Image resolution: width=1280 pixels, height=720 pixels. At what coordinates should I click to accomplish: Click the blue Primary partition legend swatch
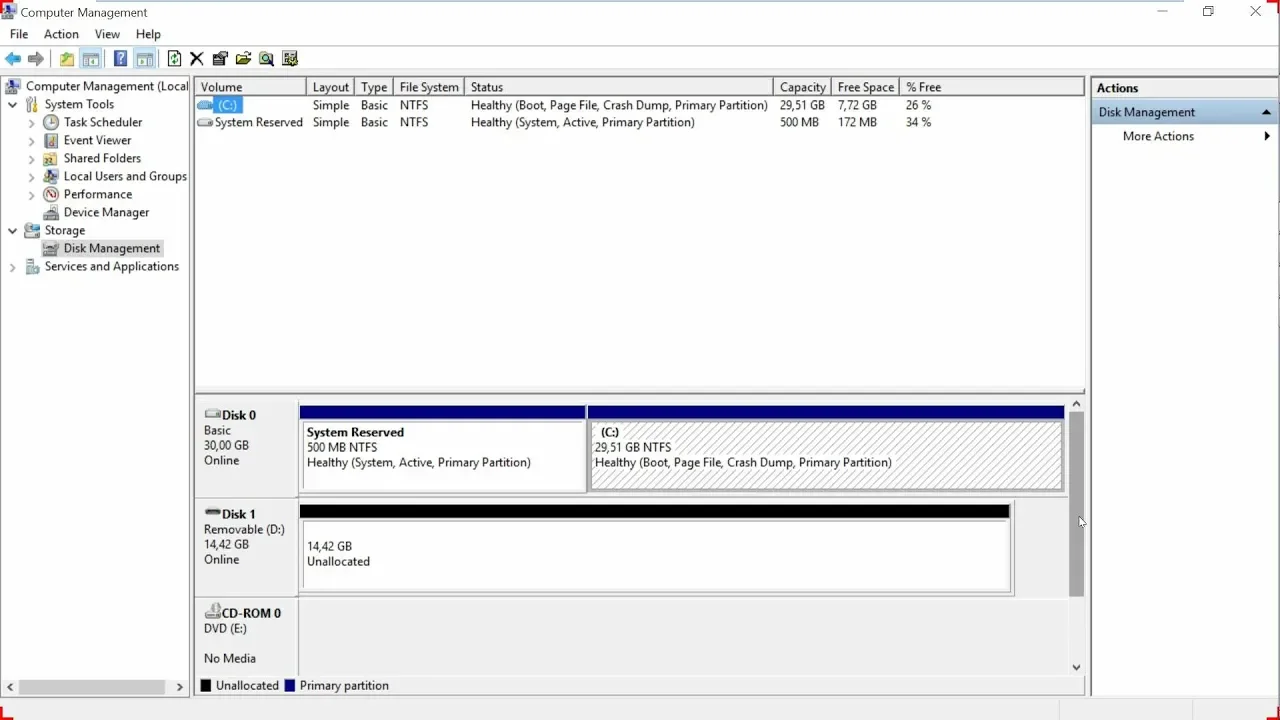coord(290,686)
